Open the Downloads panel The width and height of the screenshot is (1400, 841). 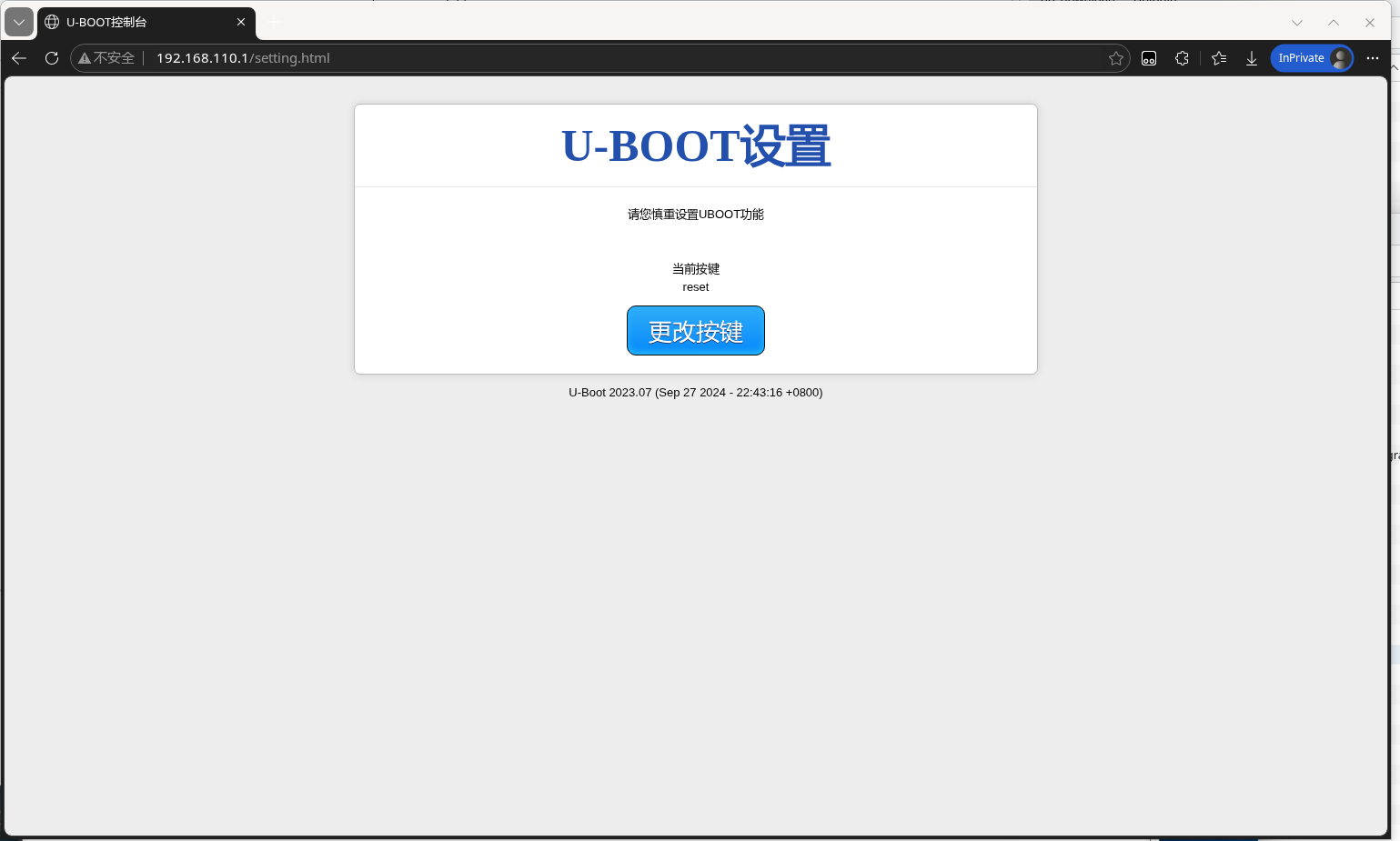point(1252,57)
